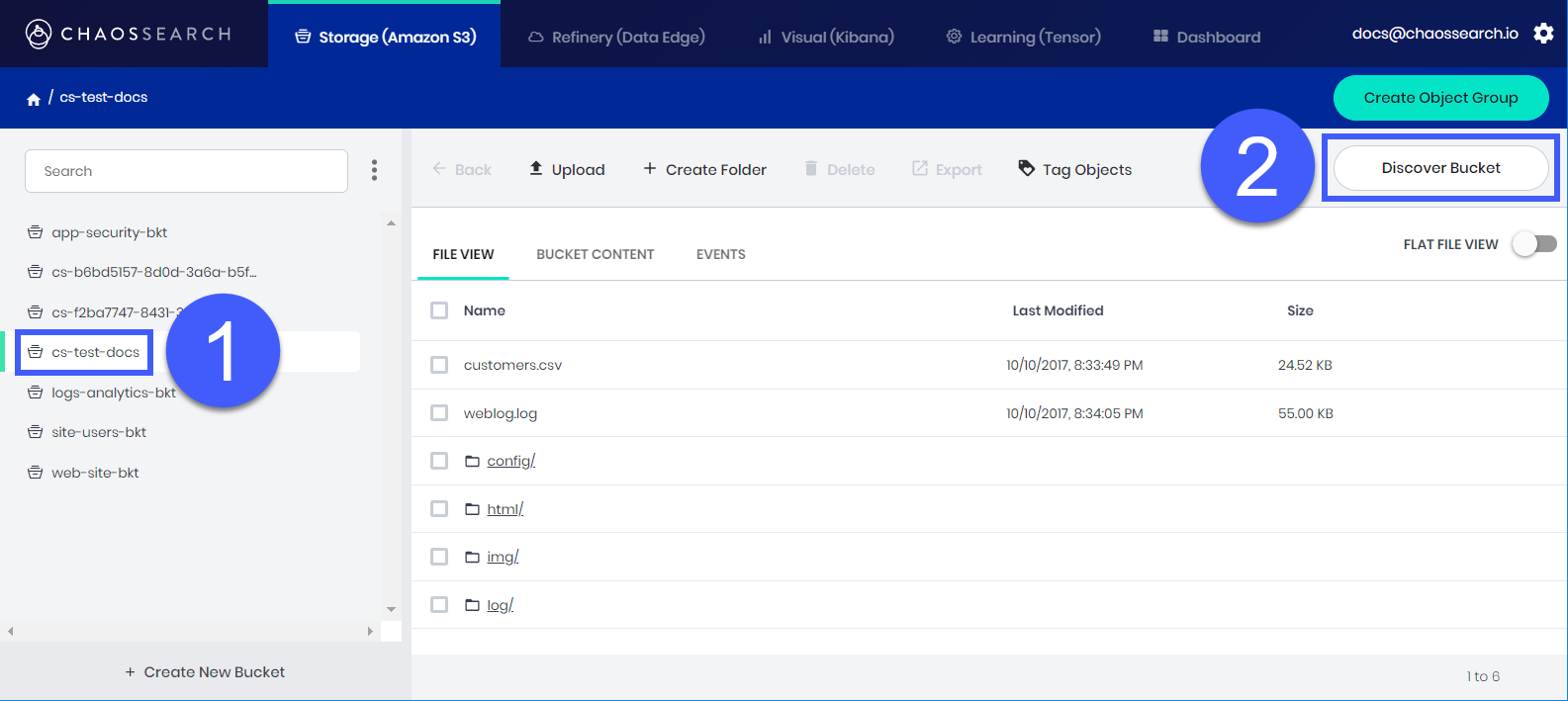Click the ChaosSearch logo icon

[x=39, y=34]
